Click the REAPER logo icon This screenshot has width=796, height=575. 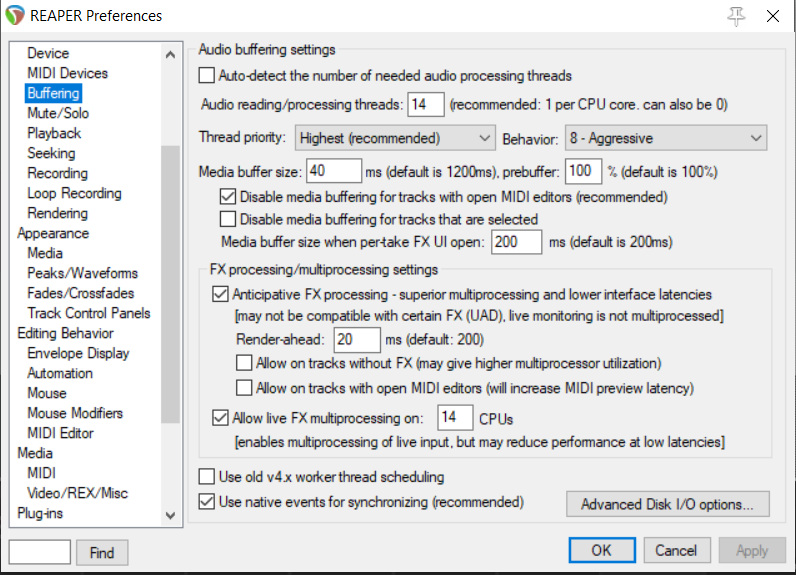[16, 16]
